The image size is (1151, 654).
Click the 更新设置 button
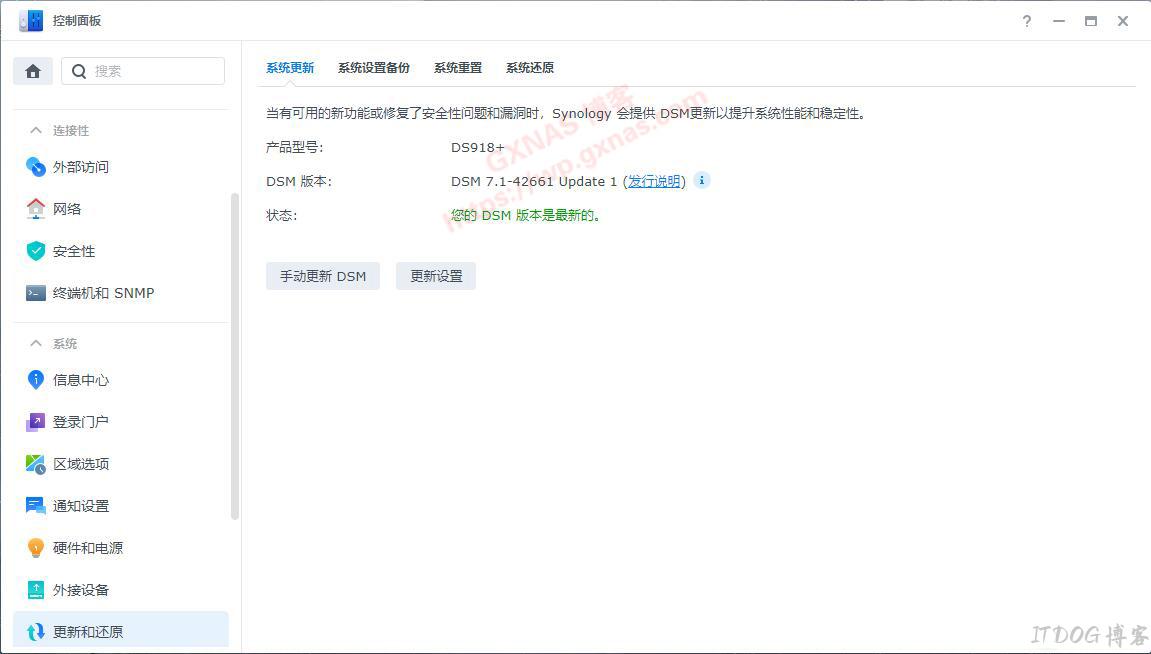tap(436, 276)
